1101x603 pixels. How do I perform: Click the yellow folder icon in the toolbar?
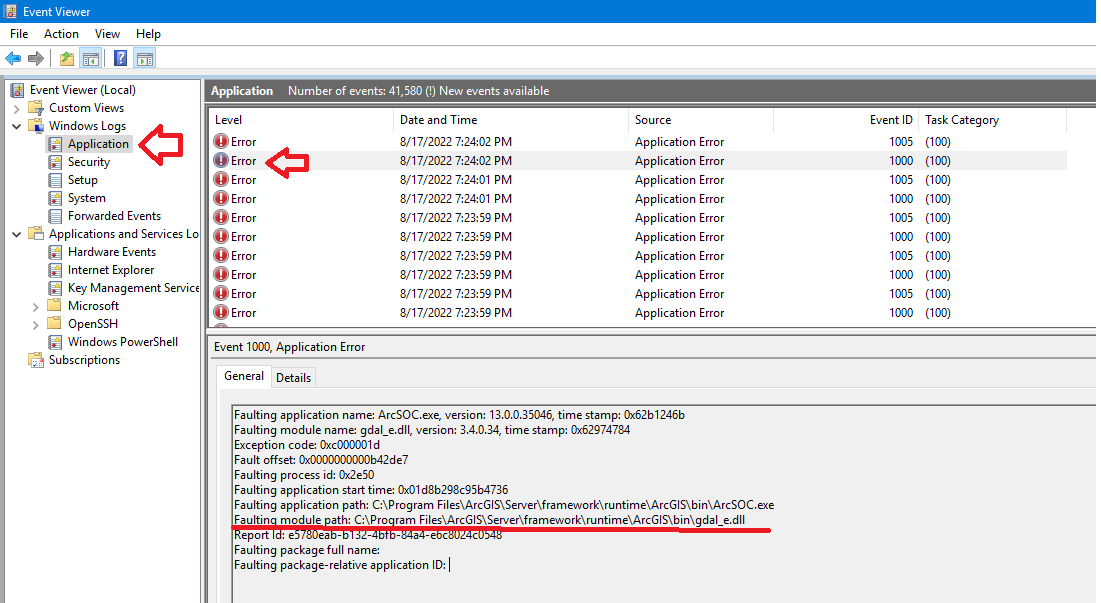click(x=66, y=57)
